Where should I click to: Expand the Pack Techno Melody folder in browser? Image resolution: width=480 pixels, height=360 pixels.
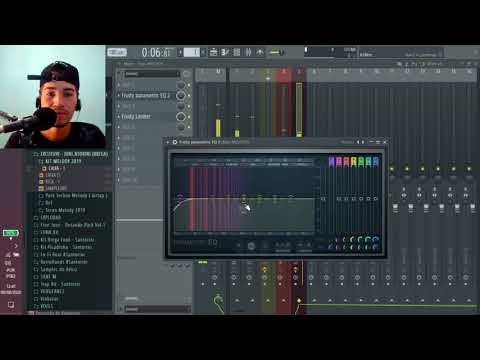[x=73, y=196]
